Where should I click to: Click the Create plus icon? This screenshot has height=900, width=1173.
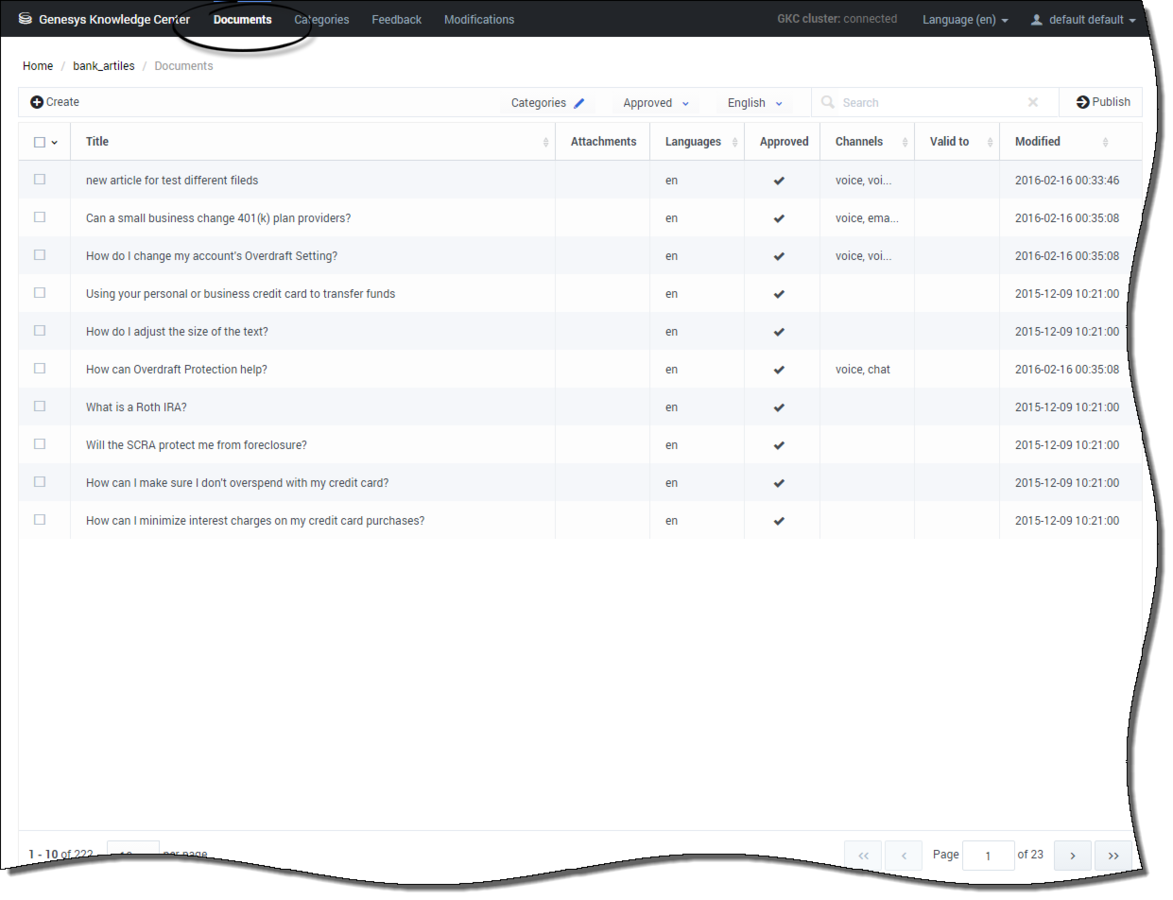[37, 102]
